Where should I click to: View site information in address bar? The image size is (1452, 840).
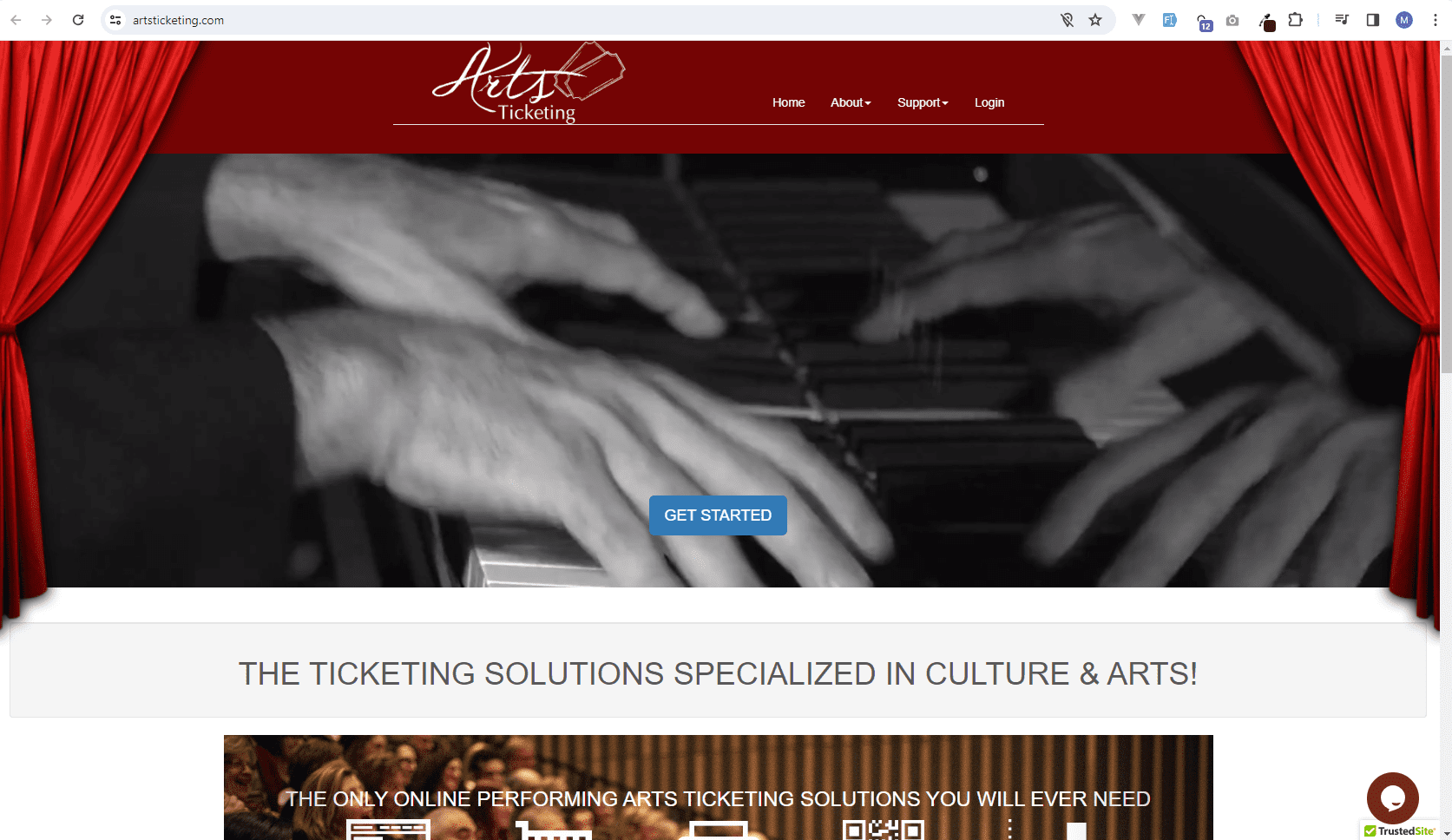(x=115, y=20)
